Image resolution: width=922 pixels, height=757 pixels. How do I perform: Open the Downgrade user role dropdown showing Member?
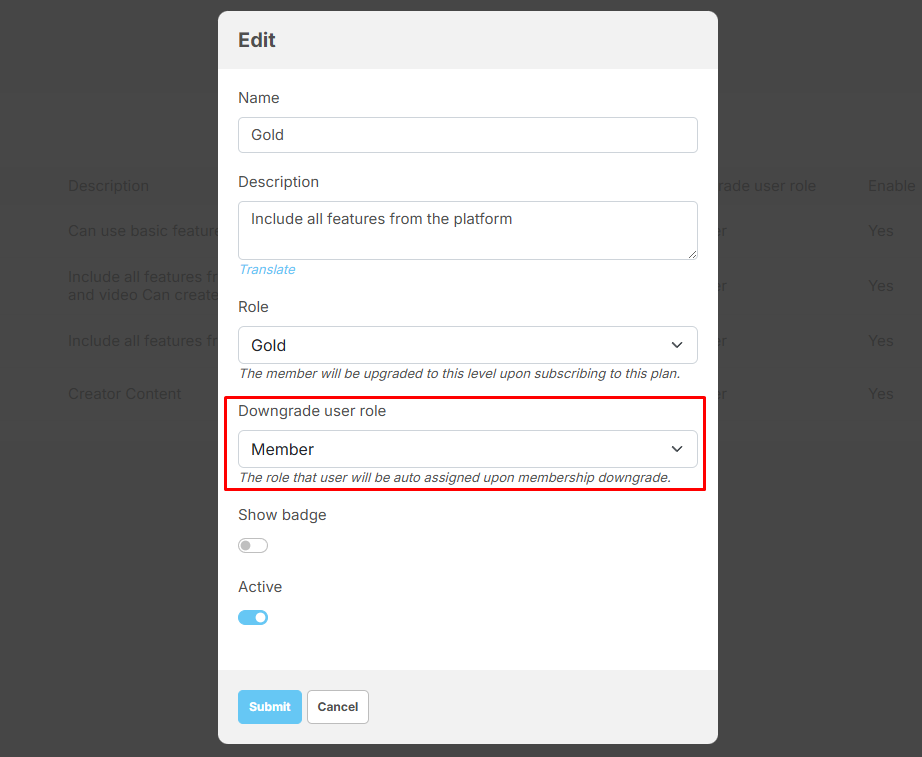click(467, 449)
